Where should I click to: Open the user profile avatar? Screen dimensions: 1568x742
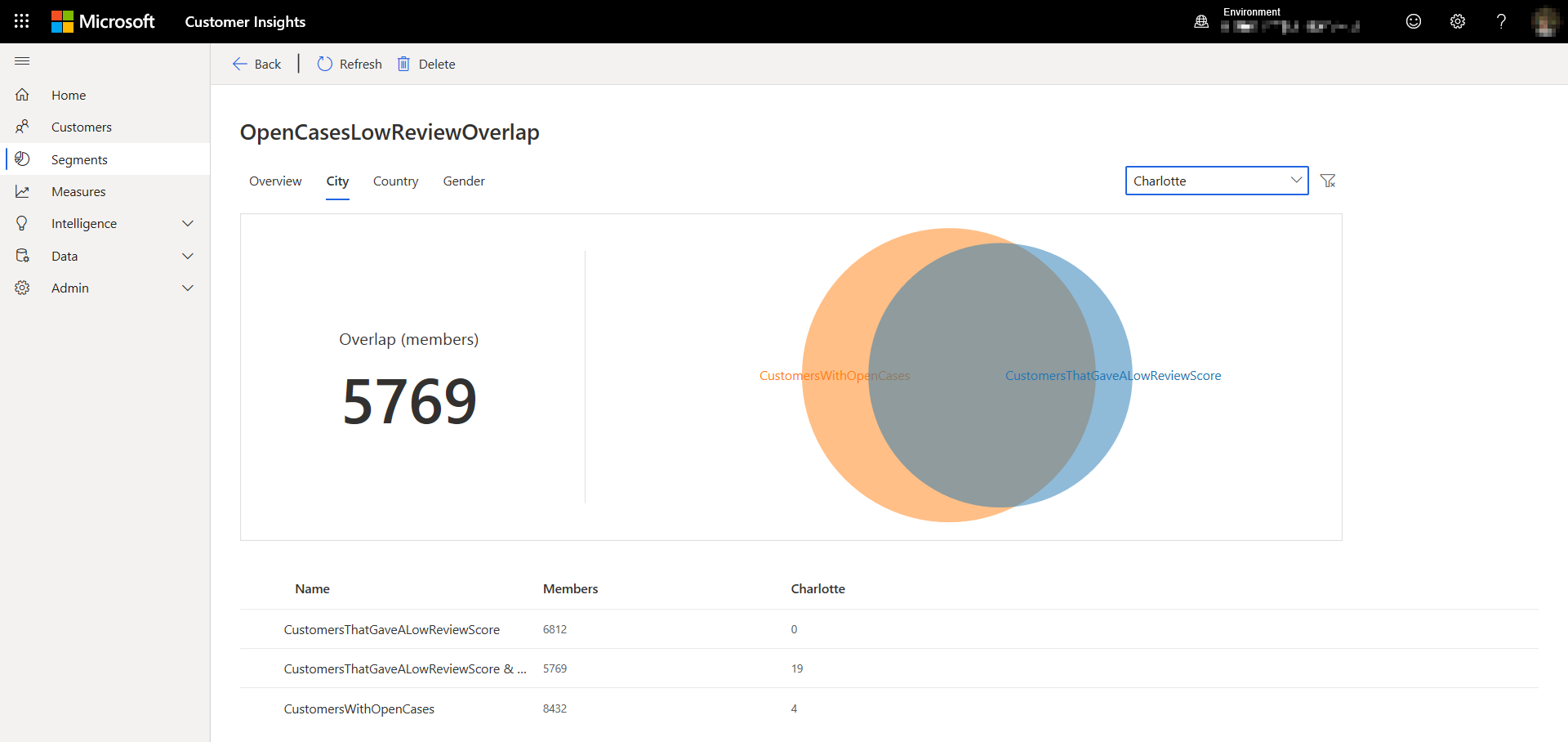point(1545,21)
